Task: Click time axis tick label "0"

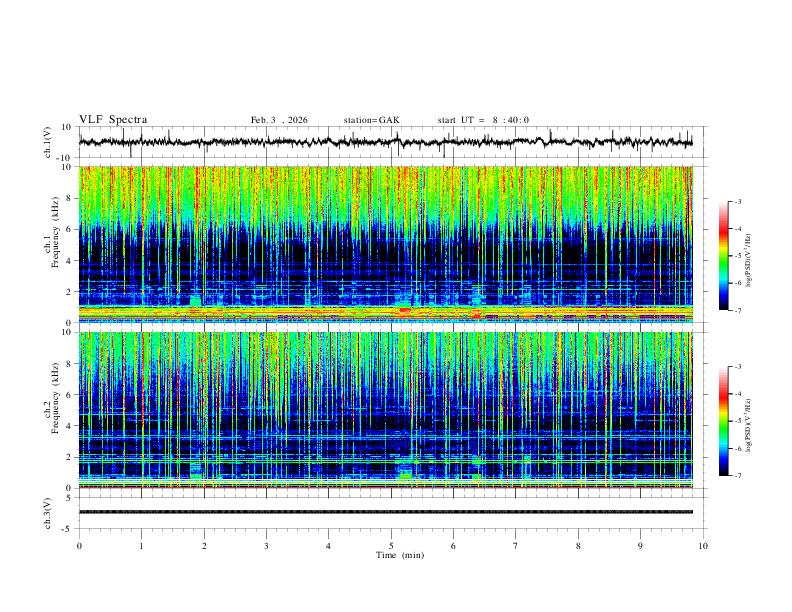Action: [x=79, y=546]
